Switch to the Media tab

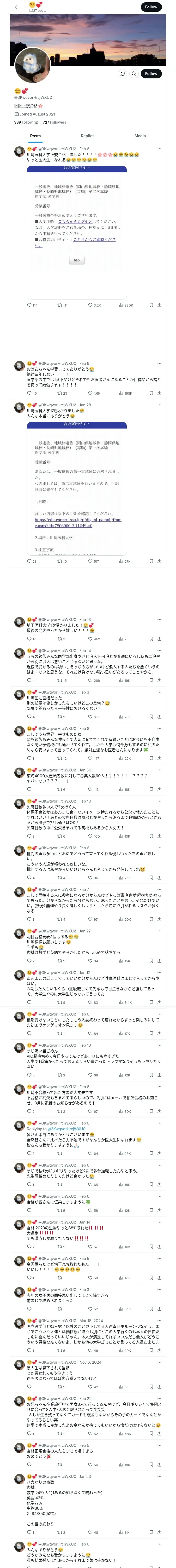[140, 136]
